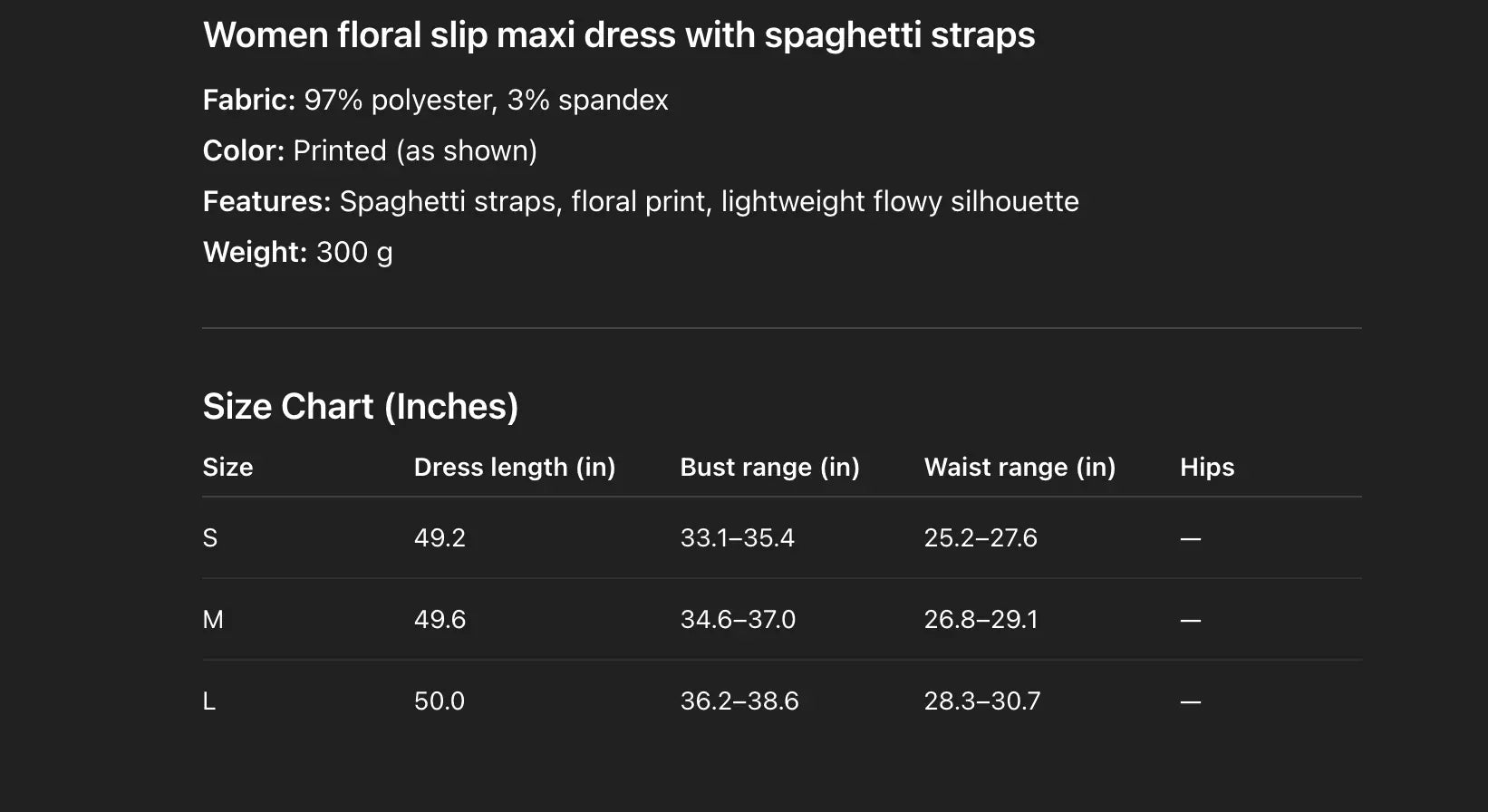This screenshot has width=1488, height=812.
Task: Click bust range value 34.6–37.0
Action: tap(738, 620)
